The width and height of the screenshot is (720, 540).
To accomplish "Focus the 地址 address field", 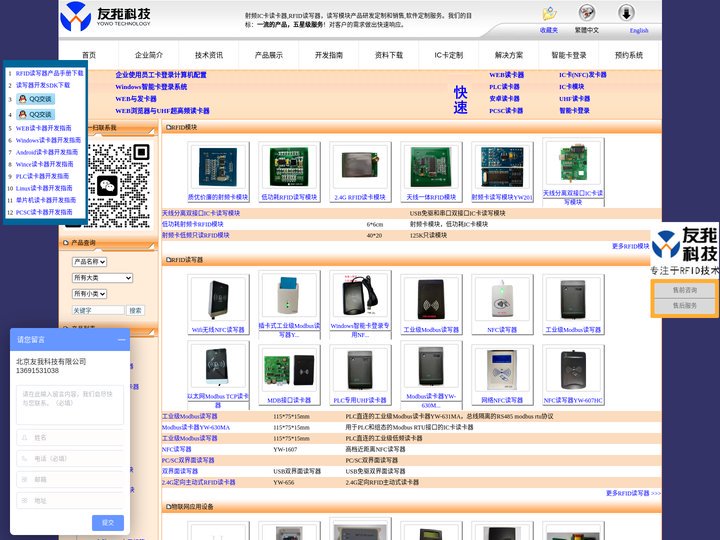I will point(70,501).
